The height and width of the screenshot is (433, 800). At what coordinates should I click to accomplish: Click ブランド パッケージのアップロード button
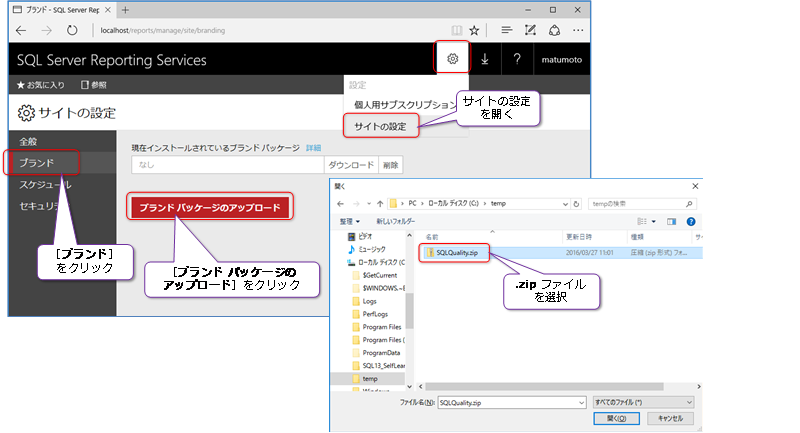(x=210, y=208)
